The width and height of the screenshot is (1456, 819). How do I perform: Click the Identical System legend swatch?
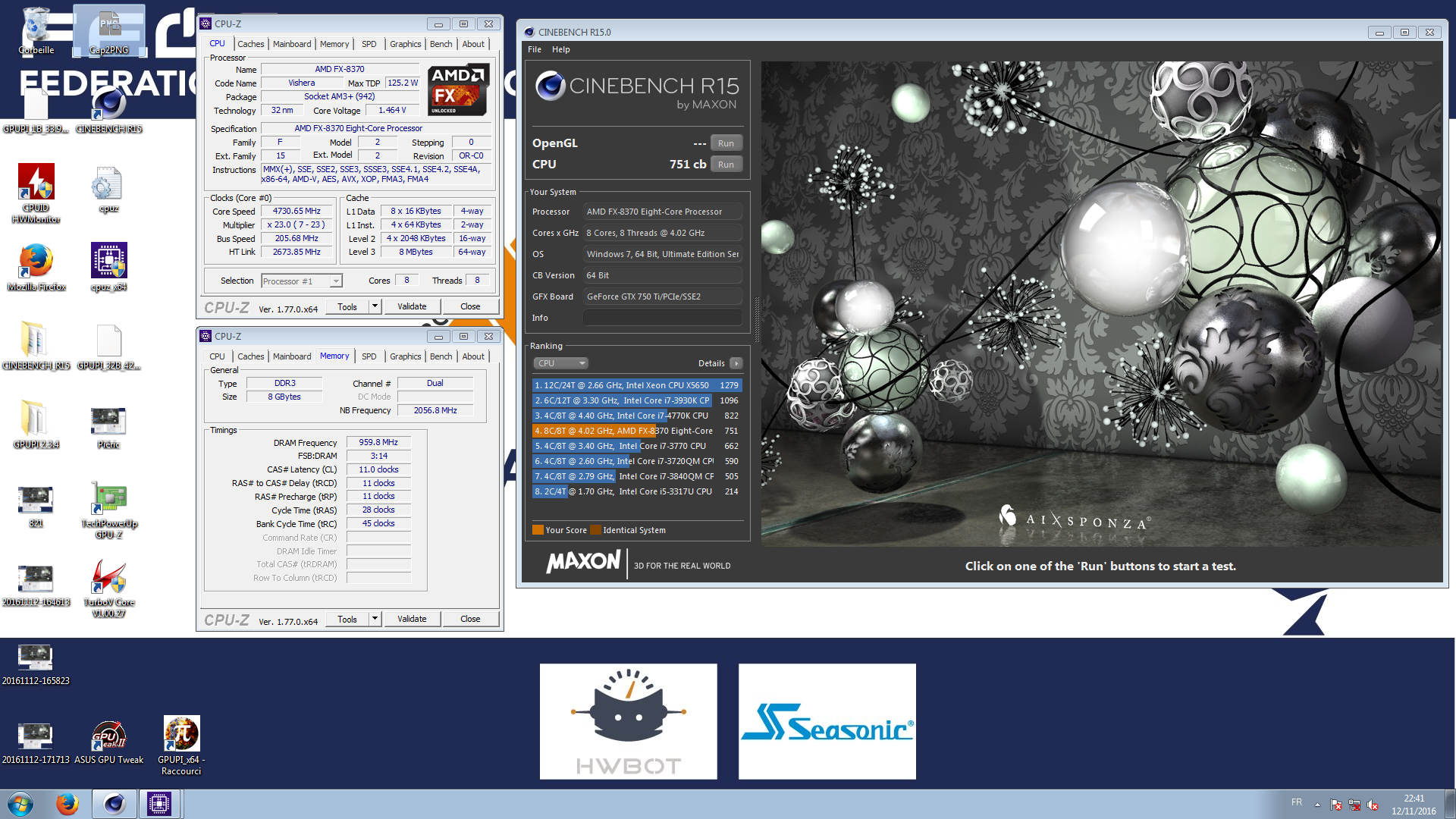point(596,530)
